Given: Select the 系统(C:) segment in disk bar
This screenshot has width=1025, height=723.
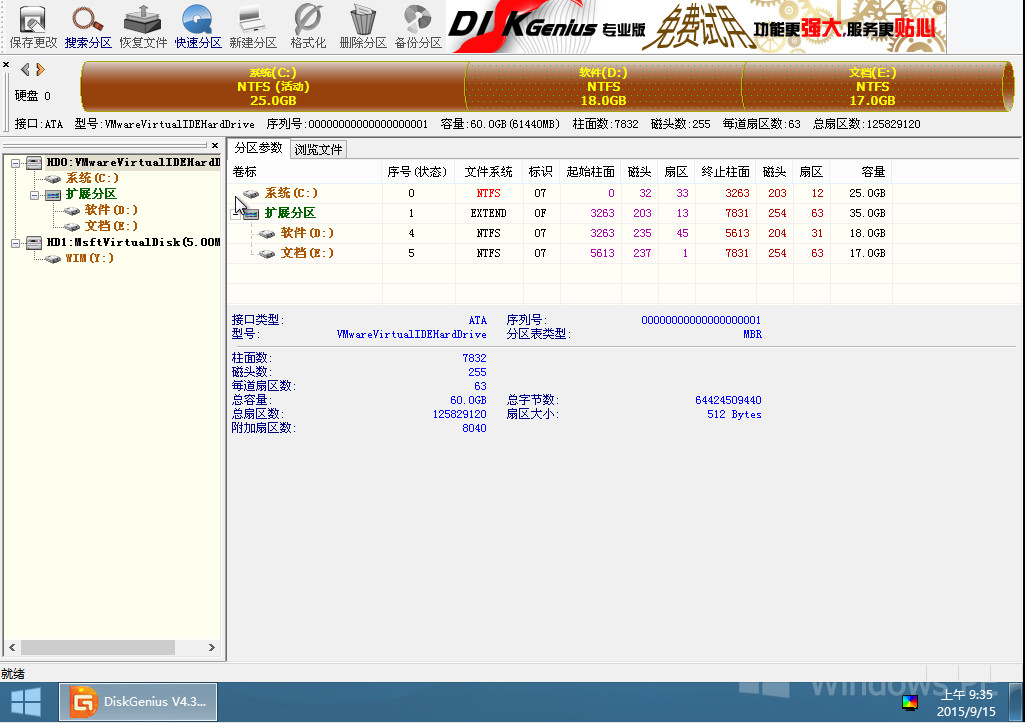Looking at the screenshot, I should 273,86.
